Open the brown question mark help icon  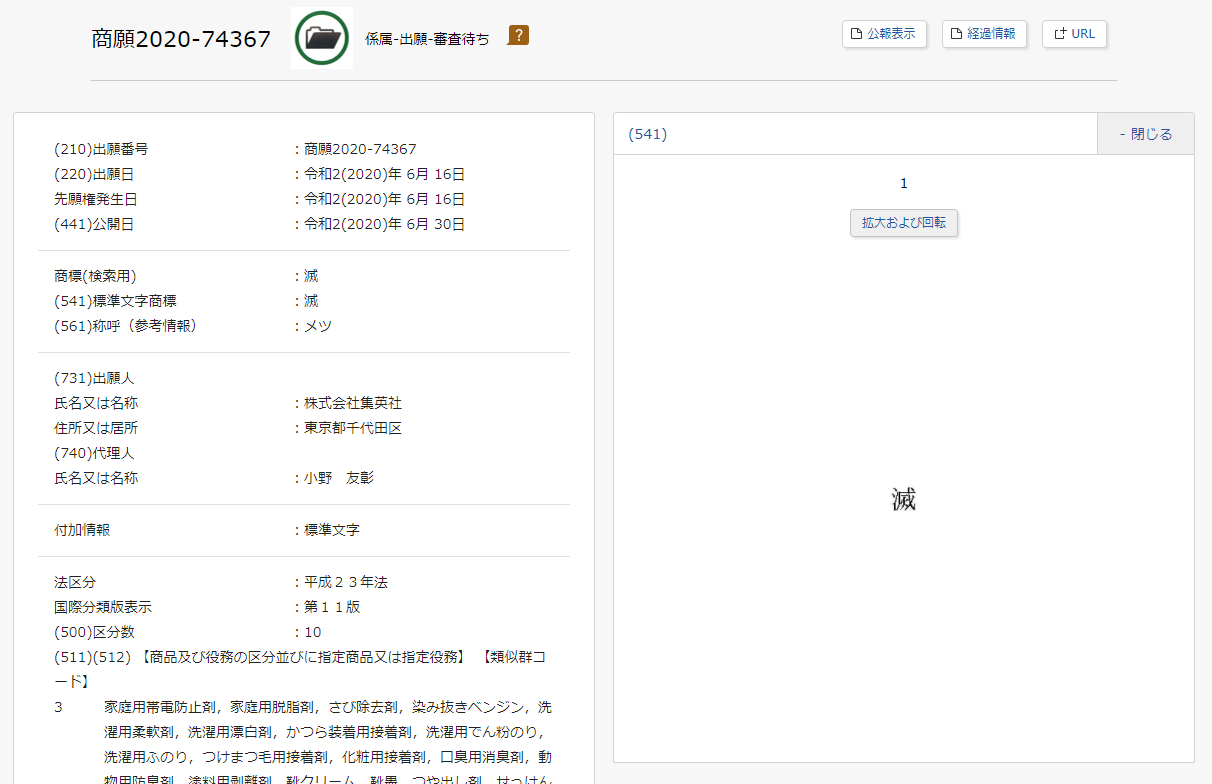(518, 35)
